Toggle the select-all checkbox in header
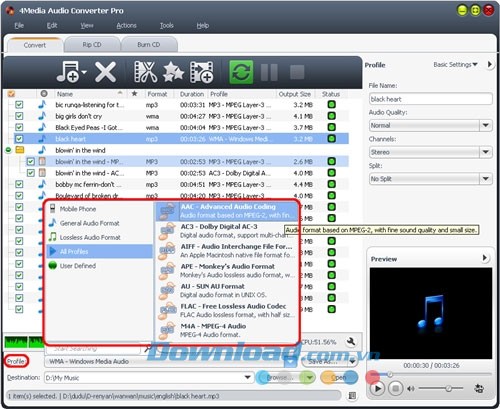Image resolution: width=500 pixels, height=409 pixels. [x=11, y=94]
